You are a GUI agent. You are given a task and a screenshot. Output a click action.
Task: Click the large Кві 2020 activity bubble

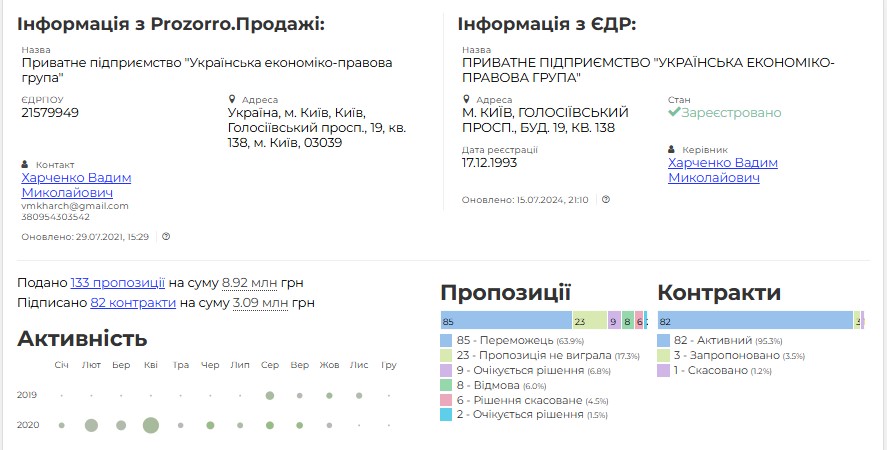pos(150,425)
